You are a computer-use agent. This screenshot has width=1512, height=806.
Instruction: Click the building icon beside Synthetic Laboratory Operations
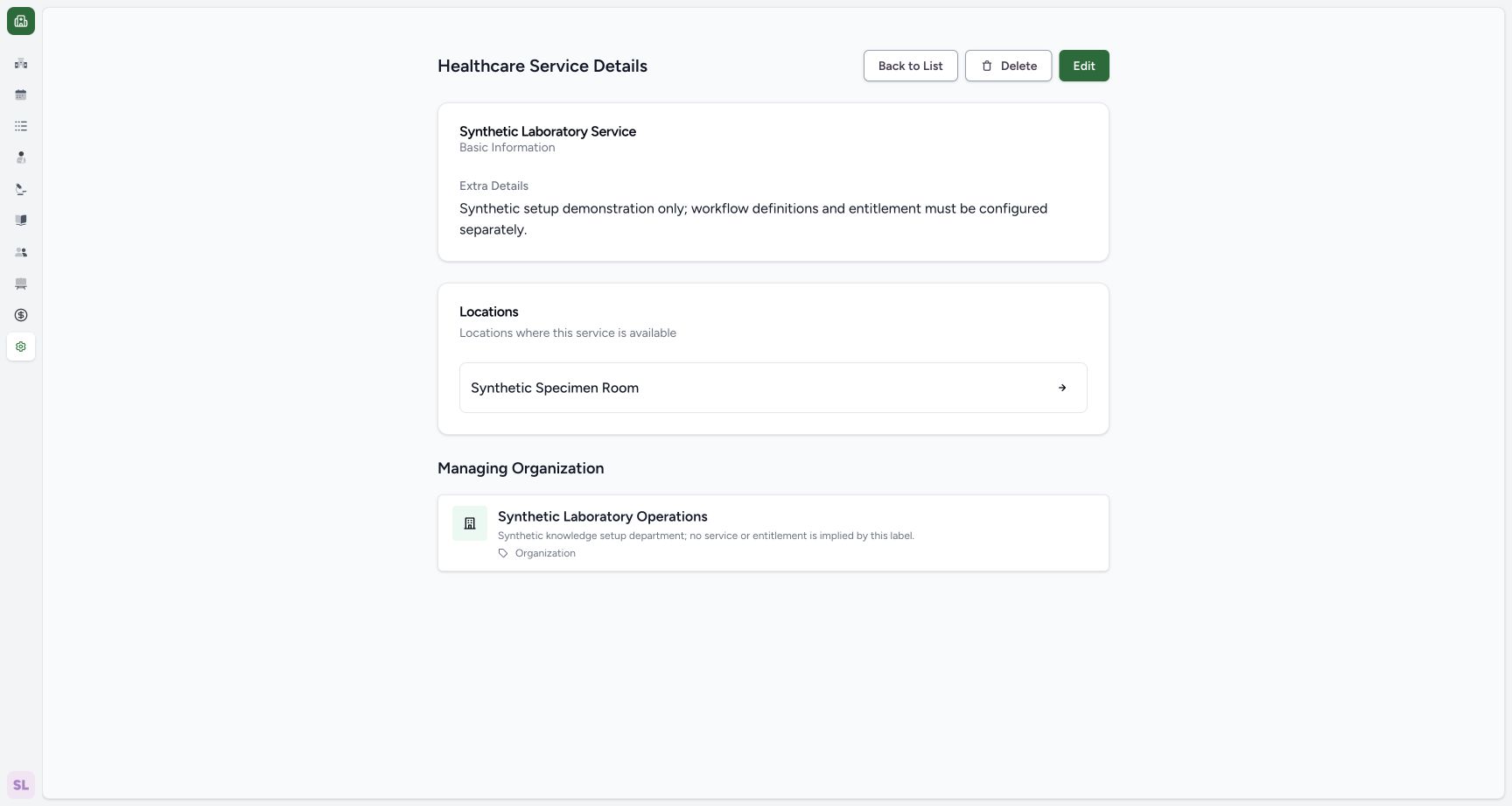coord(470,523)
